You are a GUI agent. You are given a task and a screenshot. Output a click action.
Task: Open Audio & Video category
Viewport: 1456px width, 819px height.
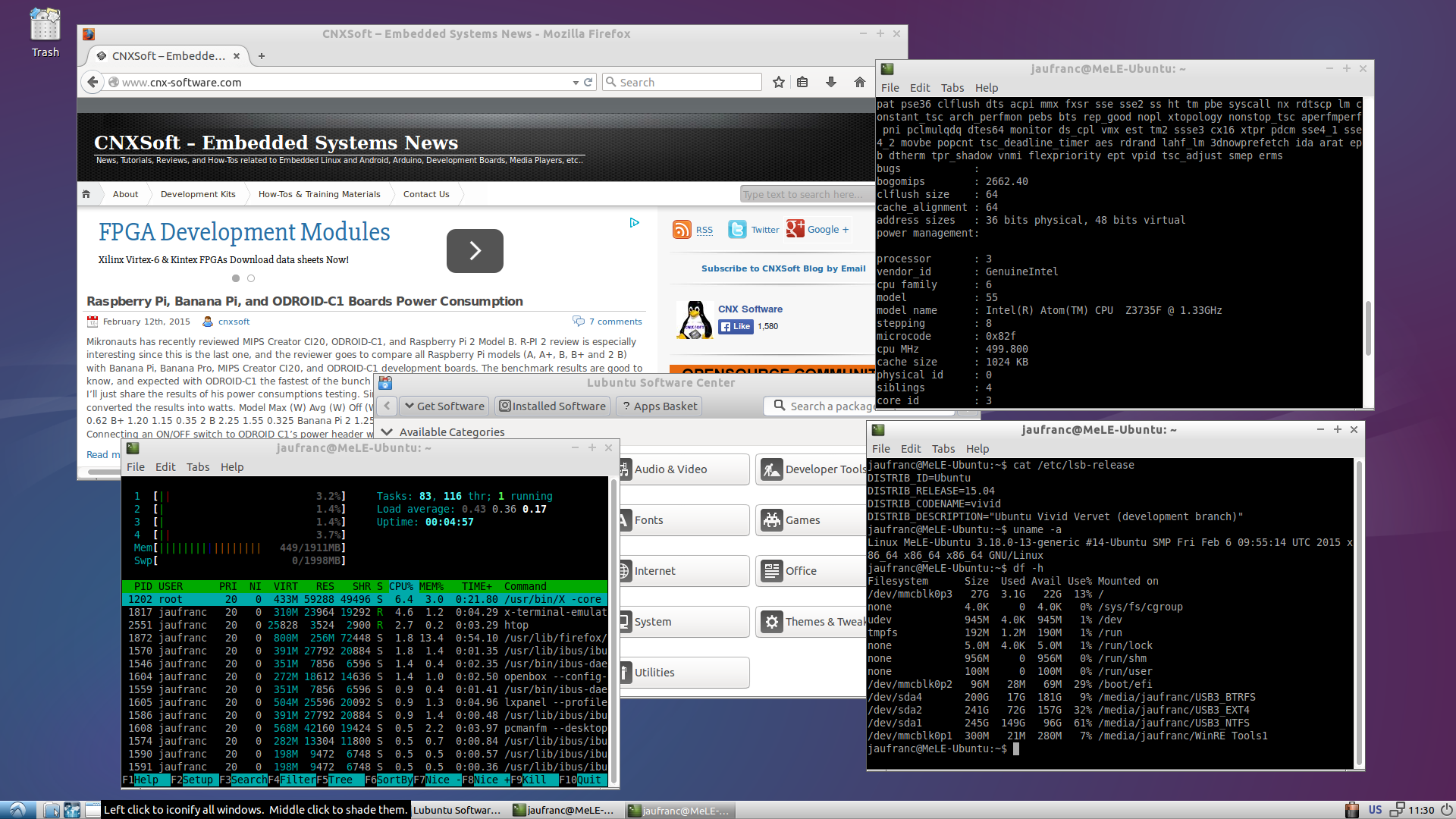point(685,469)
